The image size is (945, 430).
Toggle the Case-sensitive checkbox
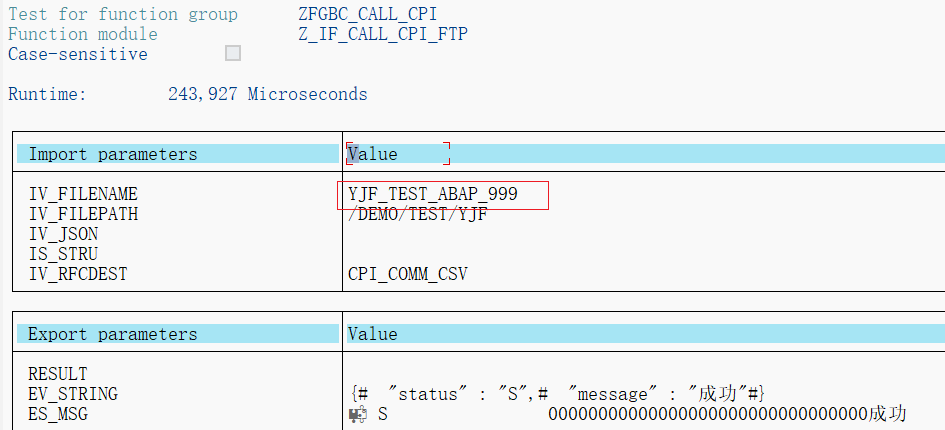coord(233,54)
